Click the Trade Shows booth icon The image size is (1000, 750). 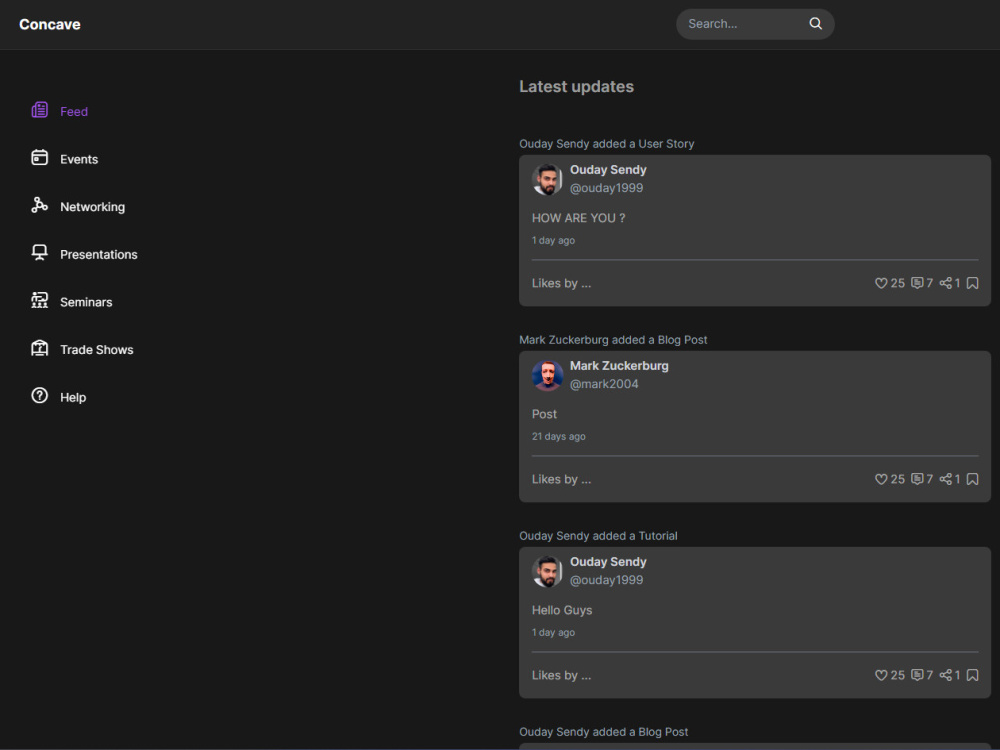tap(40, 348)
